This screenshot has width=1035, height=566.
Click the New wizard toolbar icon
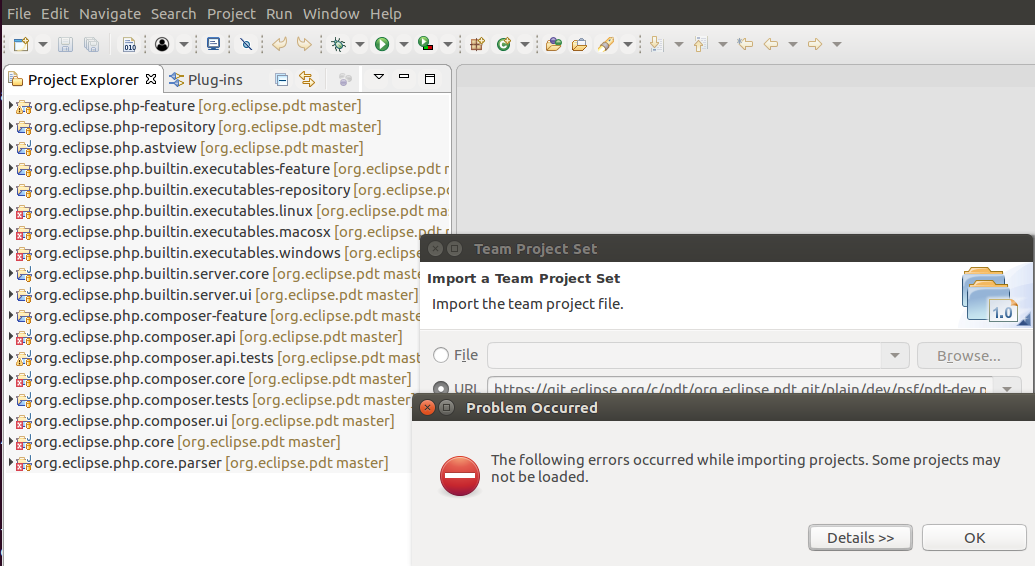pos(21,44)
